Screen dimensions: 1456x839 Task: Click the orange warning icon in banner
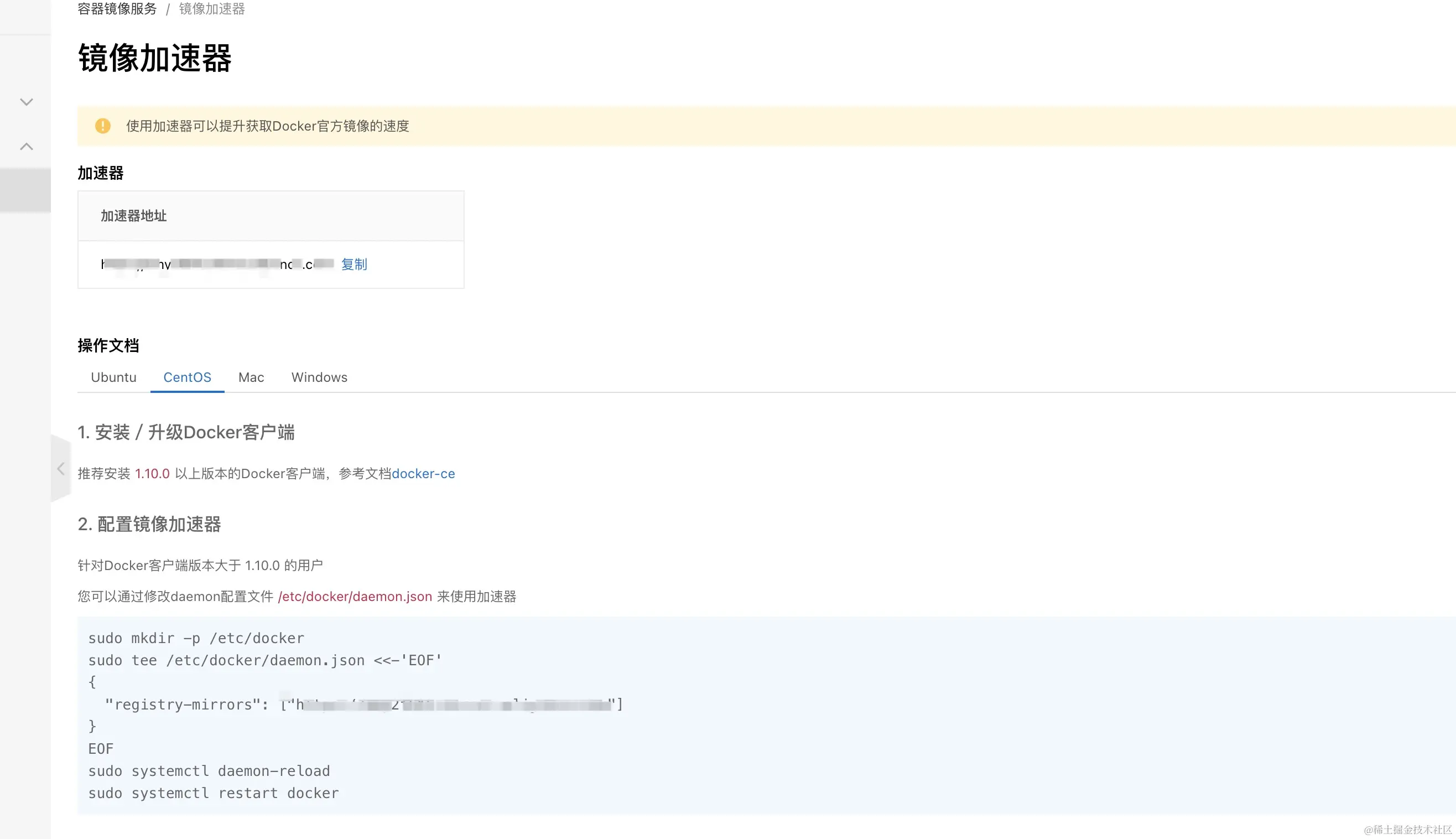[x=102, y=126]
